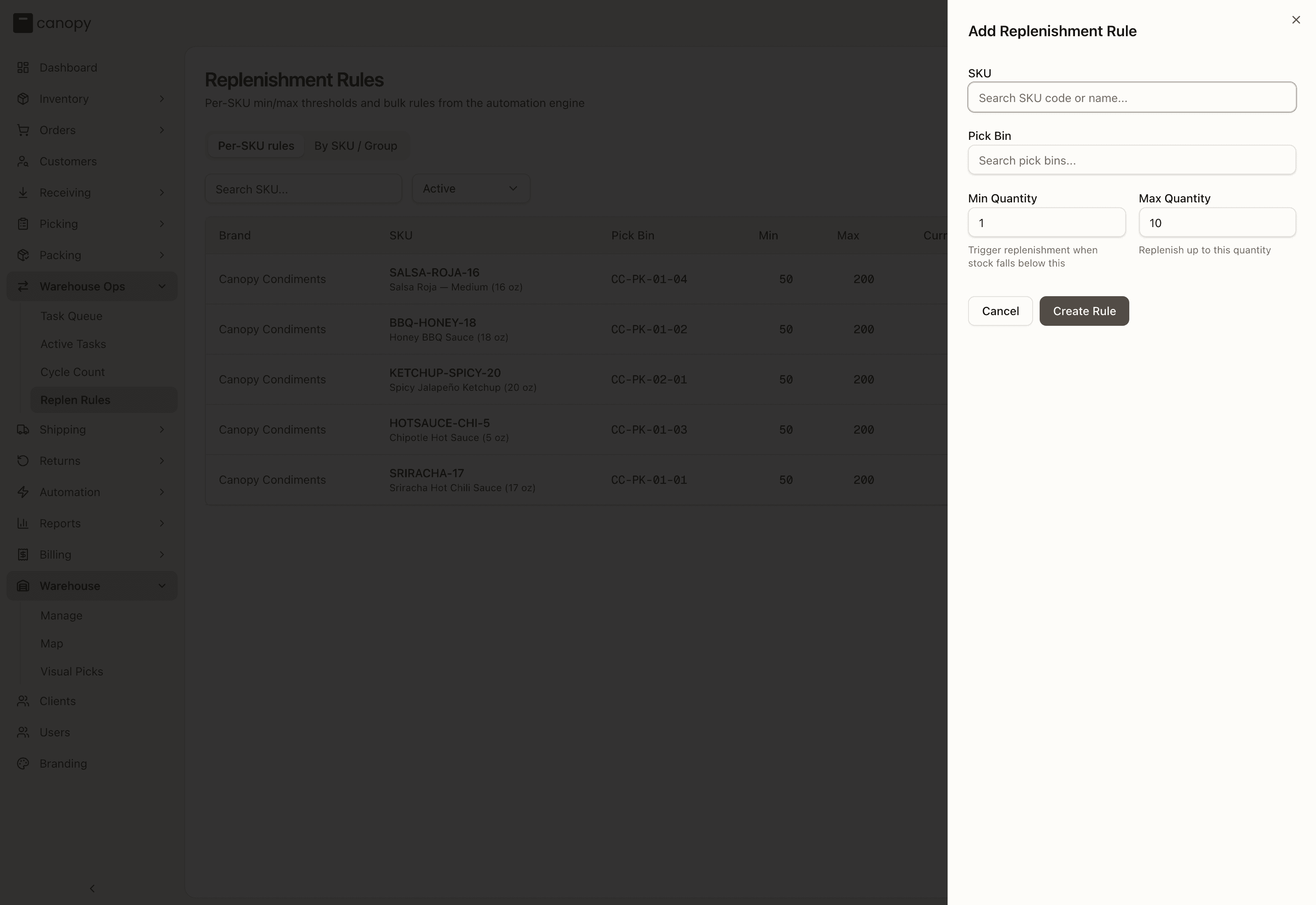Open Cycle Count submenu item
The height and width of the screenshot is (905, 1316).
click(72, 371)
